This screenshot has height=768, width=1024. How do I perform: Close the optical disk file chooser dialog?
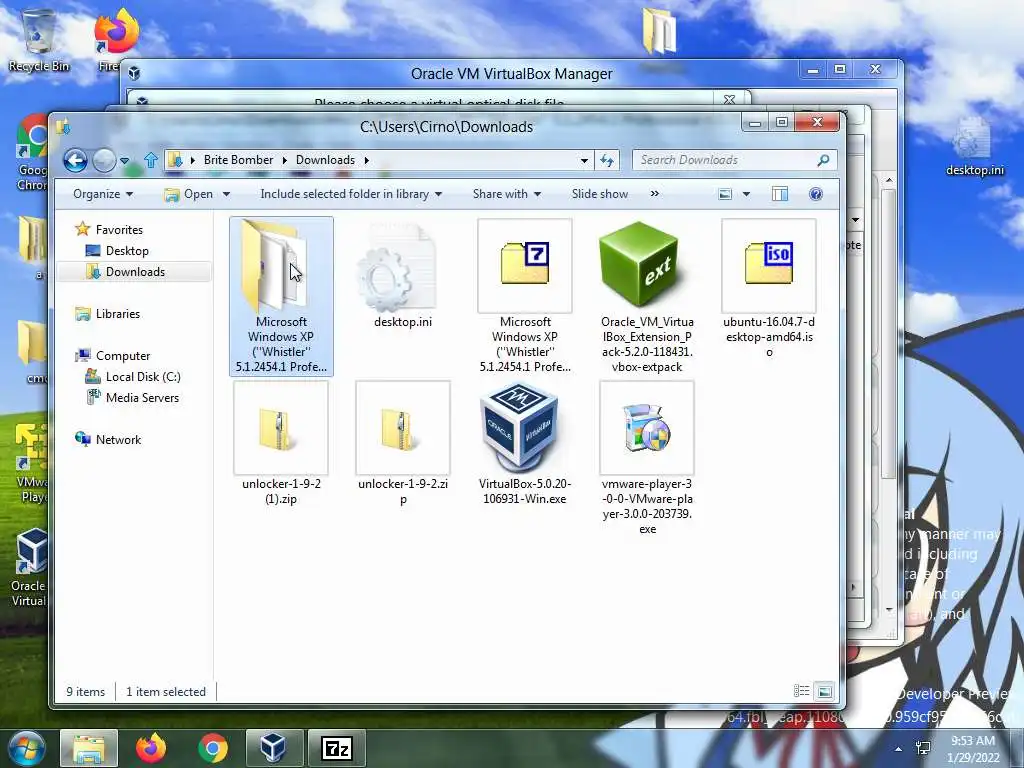click(729, 100)
